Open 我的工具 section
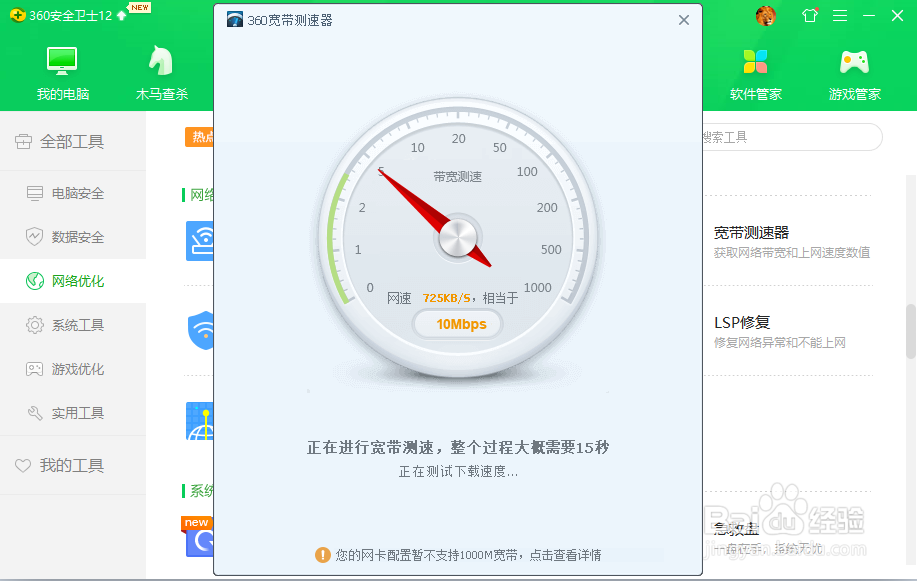The height and width of the screenshot is (581, 917). [x=73, y=465]
